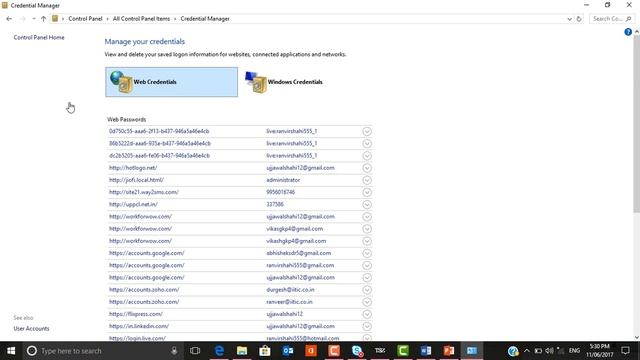Open the Office app taskbar icon
Viewport: 640px width, 360px height.
click(x=311, y=351)
